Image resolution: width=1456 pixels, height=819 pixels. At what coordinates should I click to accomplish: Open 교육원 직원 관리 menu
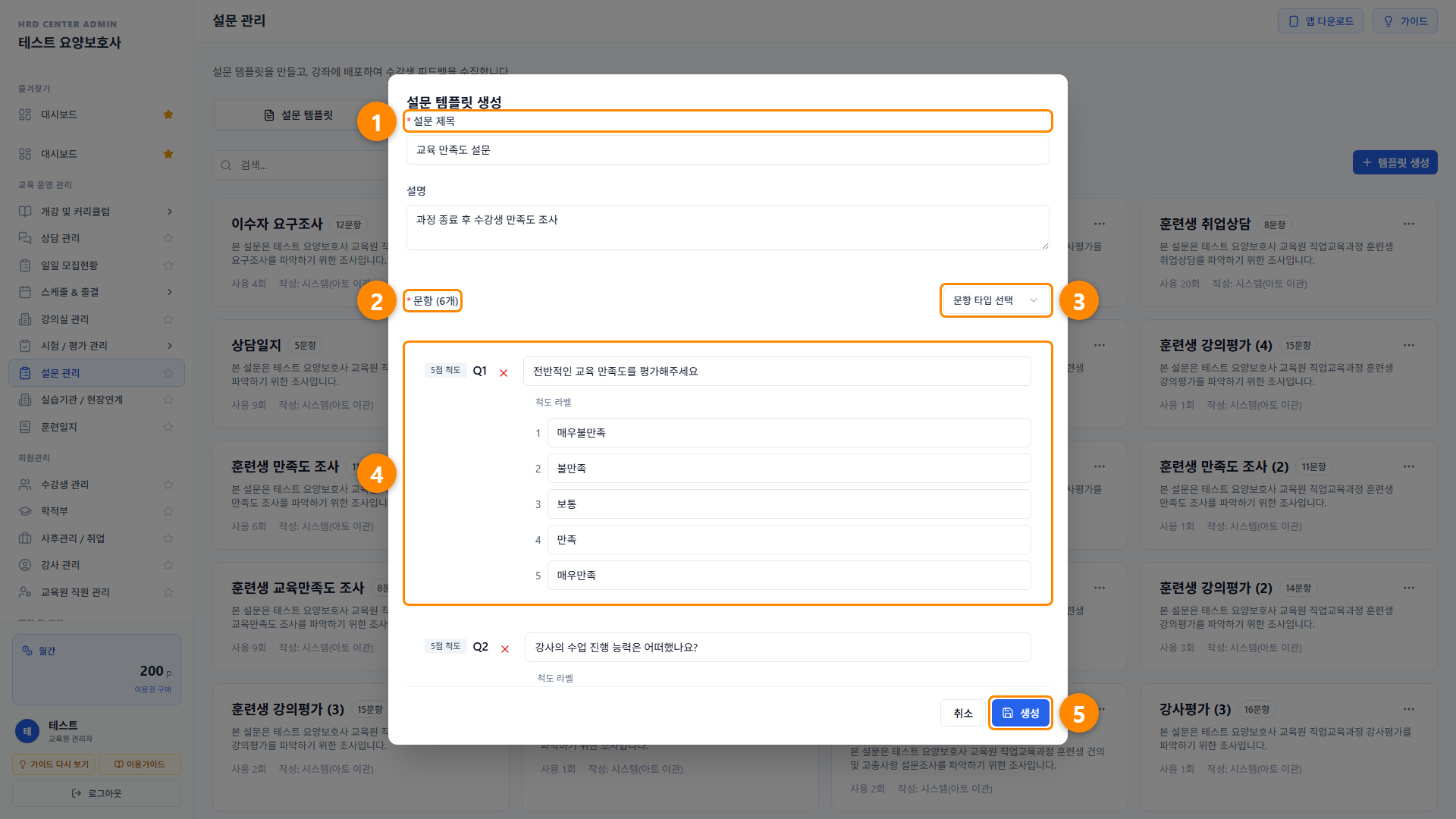pyautogui.click(x=96, y=592)
